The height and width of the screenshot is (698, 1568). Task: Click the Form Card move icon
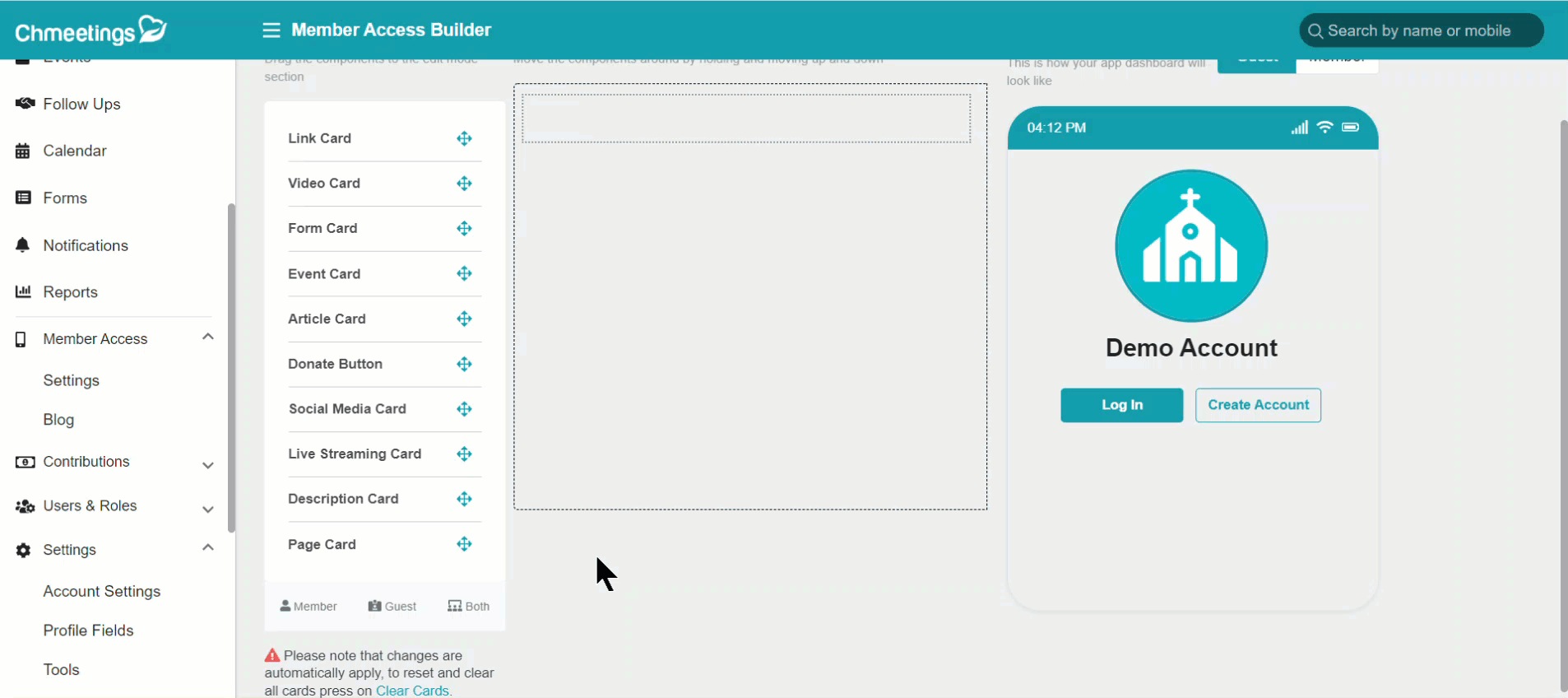tap(465, 228)
